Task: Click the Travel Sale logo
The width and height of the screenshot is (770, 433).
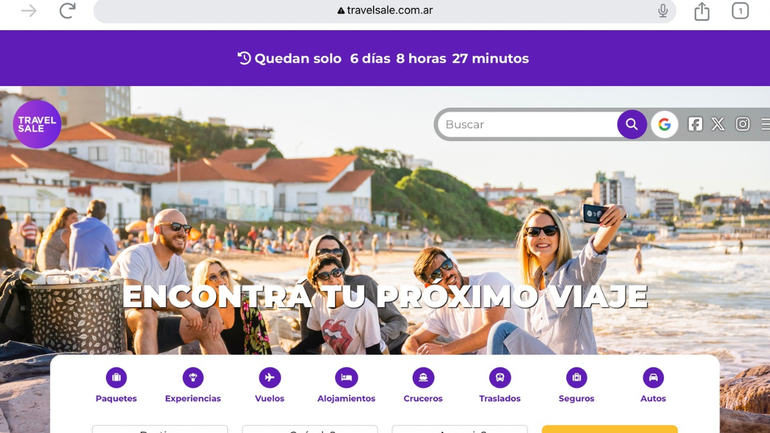Action: click(37, 124)
